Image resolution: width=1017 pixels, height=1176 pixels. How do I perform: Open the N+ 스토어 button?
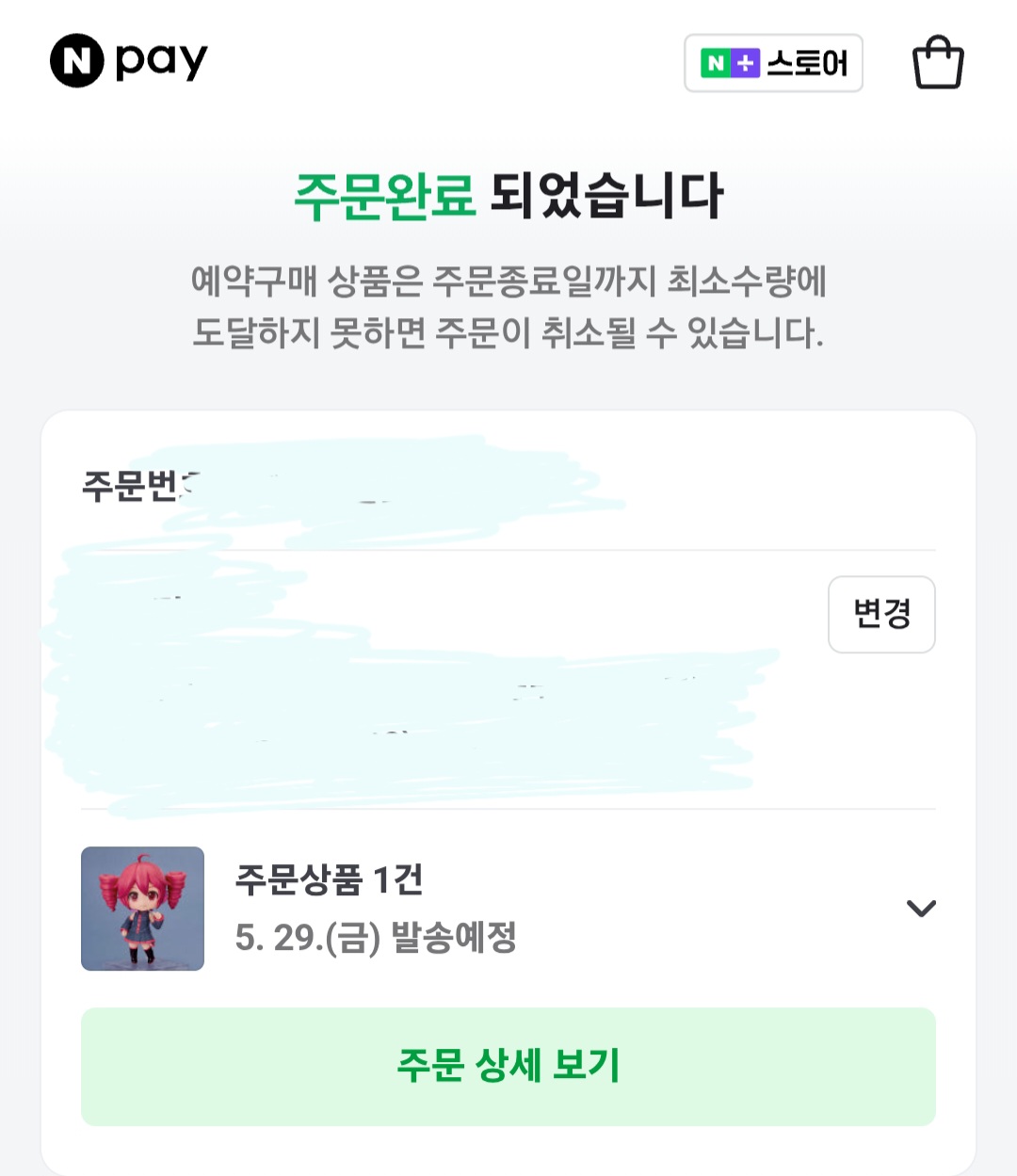pyautogui.click(x=773, y=63)
